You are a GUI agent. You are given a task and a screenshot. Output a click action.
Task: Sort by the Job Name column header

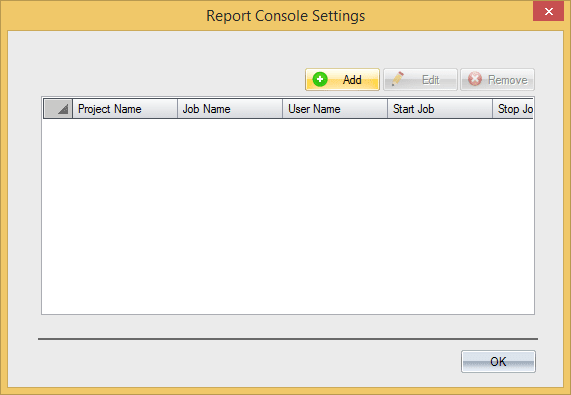230,109
